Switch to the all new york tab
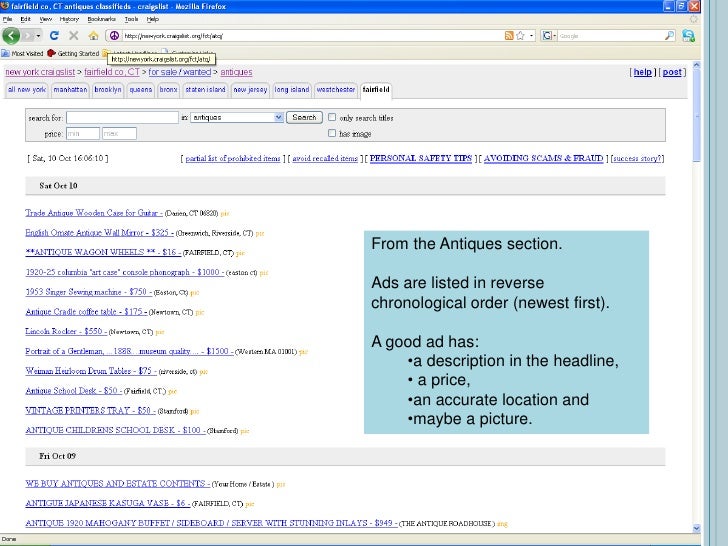This screenshot has height=546, width=728. (27, 90)
